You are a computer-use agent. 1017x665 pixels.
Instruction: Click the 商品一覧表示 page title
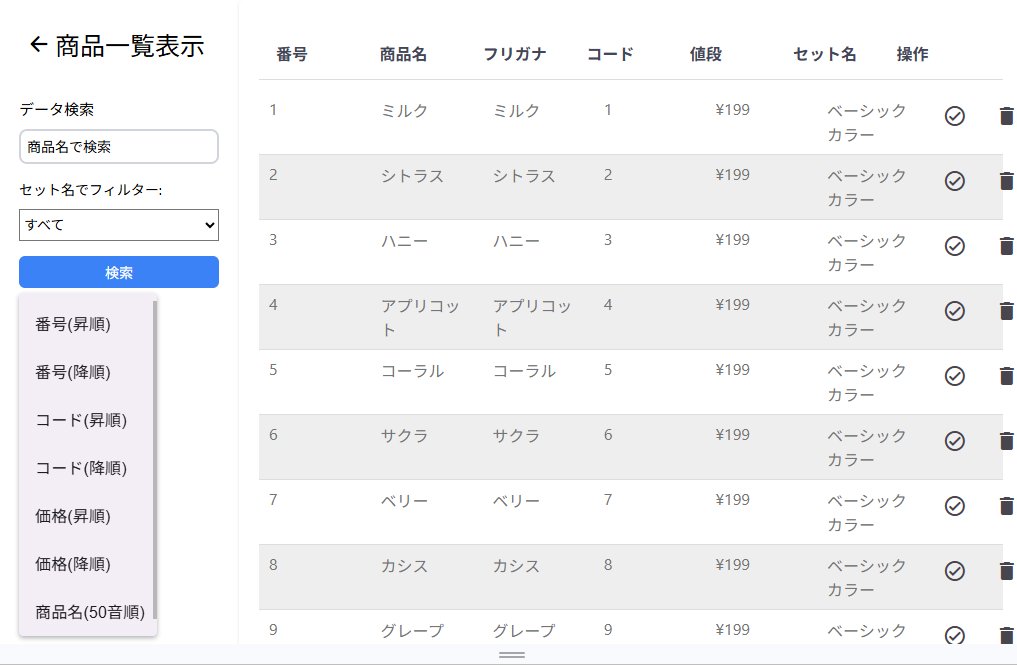[x=130, y=45]
